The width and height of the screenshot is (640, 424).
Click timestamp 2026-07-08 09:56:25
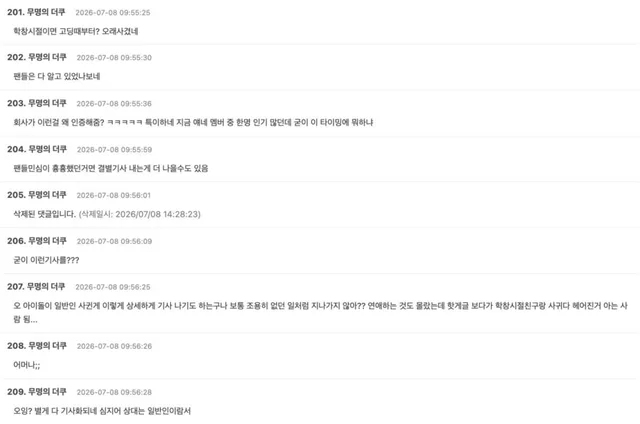113,287
